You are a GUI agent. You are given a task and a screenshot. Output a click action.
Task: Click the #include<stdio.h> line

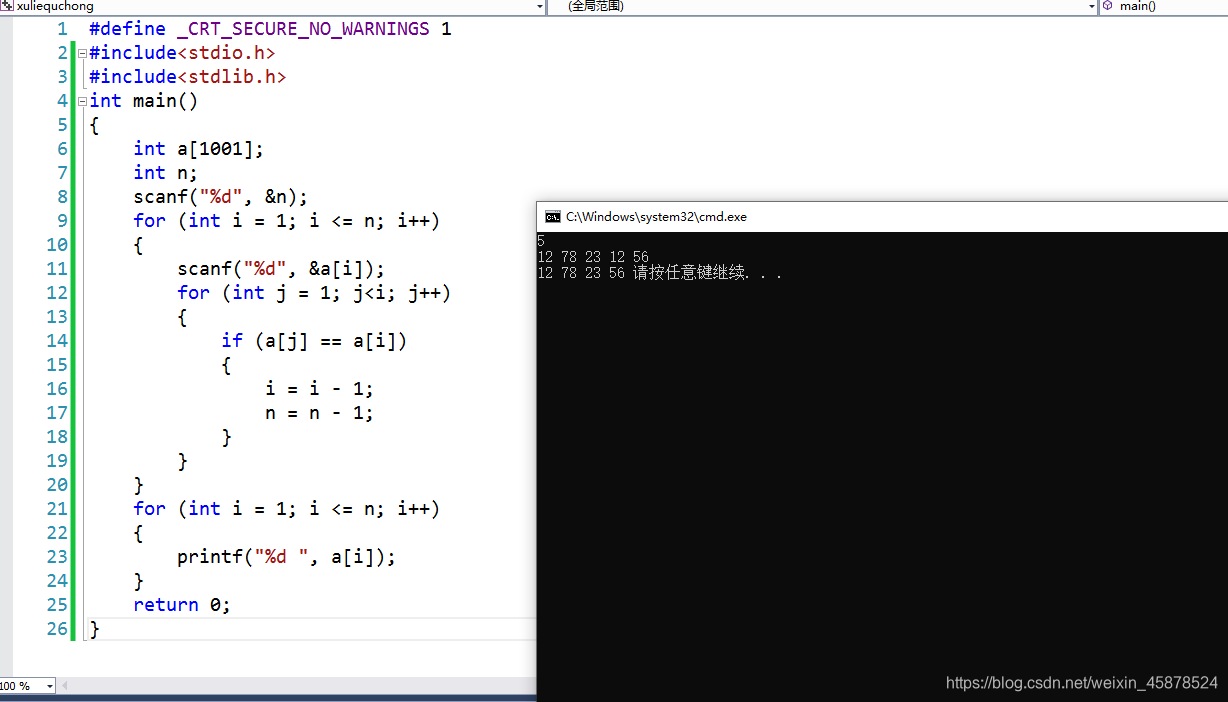tap(182, 53)
